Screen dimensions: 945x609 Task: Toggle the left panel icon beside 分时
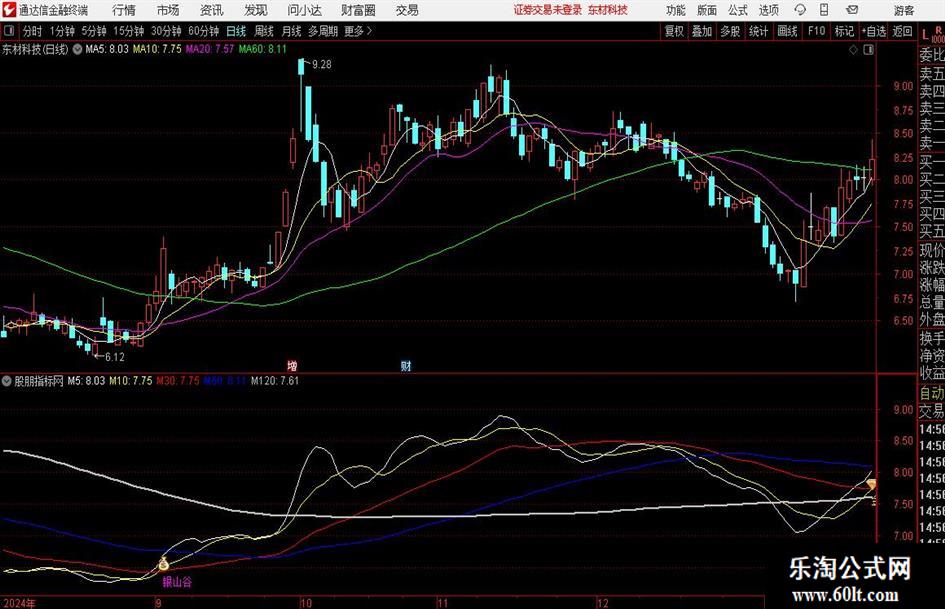[8, 31]
